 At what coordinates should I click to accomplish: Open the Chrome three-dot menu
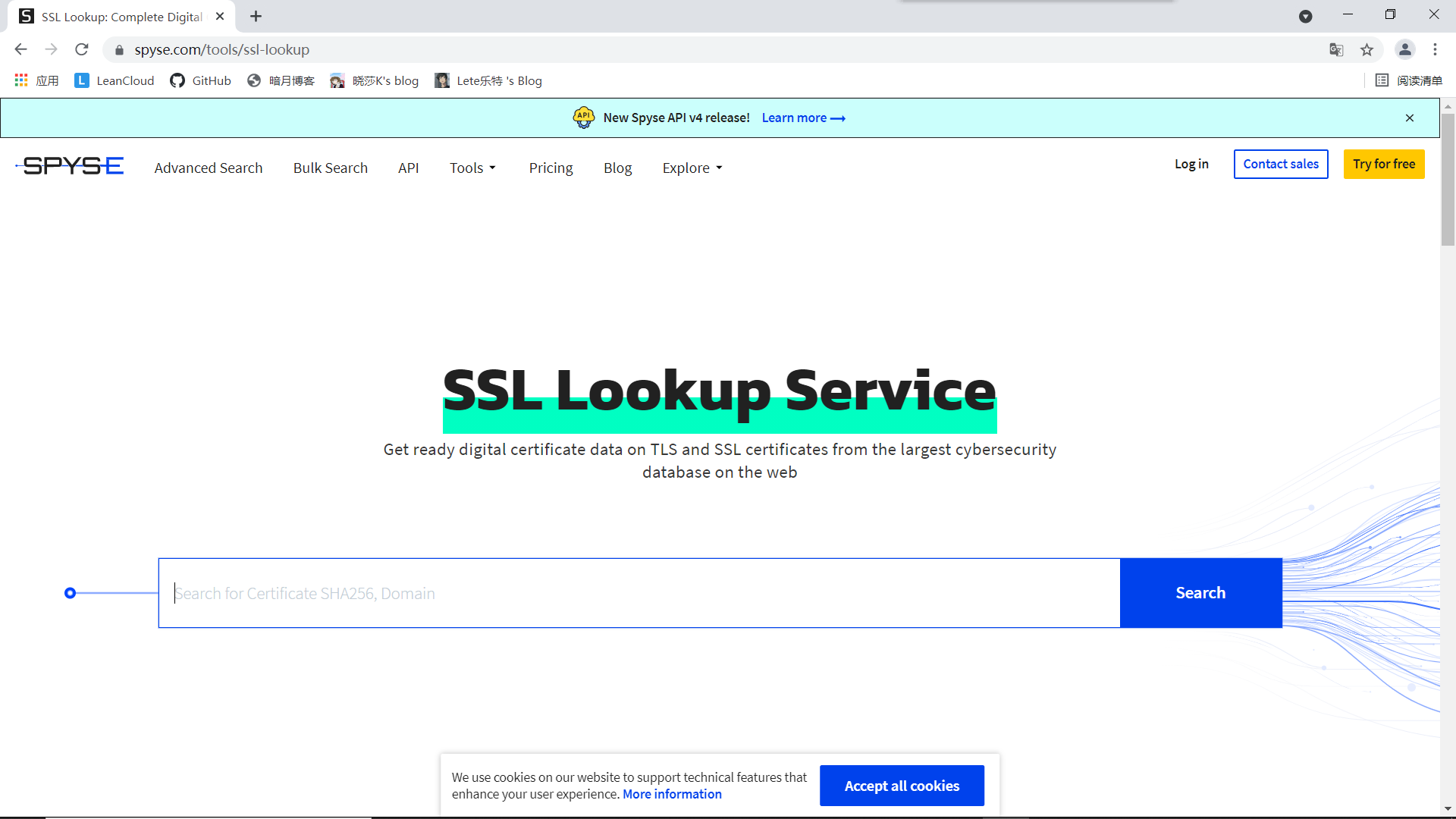pos(1435,50)
